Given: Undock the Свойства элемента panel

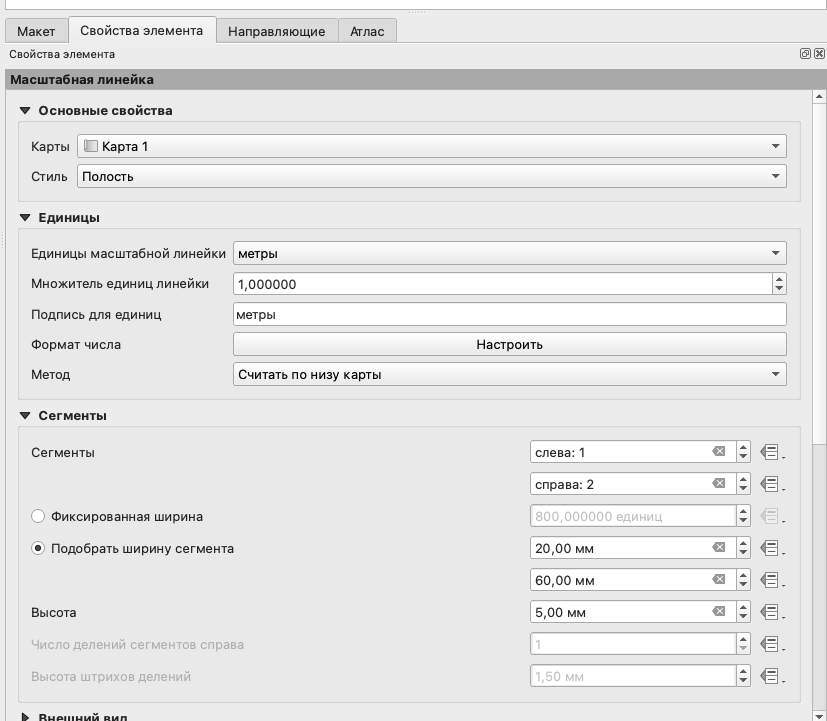Looking at the screenshot, I should 805,54.
